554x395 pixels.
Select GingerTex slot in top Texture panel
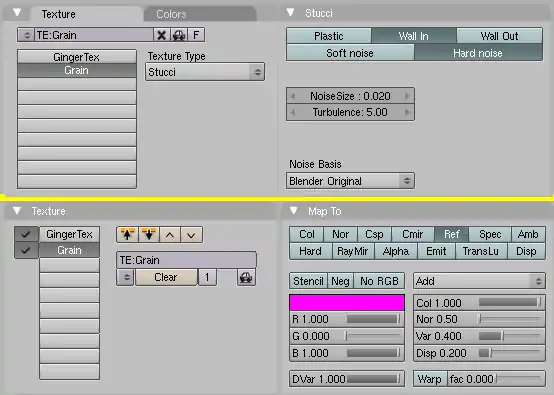77,57
